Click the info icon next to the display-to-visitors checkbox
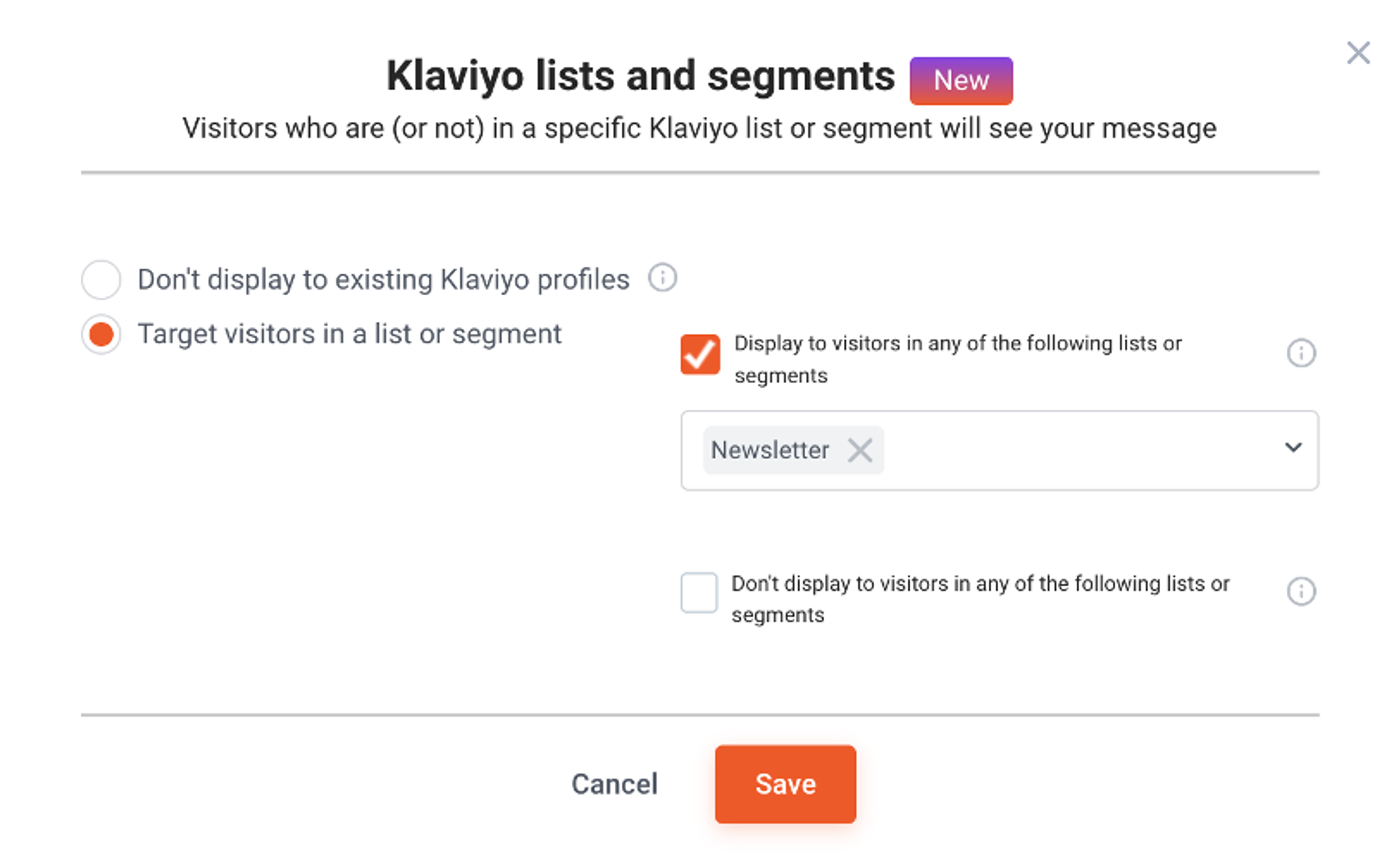Screen dimensions: 1399x868 (1302, 353)
